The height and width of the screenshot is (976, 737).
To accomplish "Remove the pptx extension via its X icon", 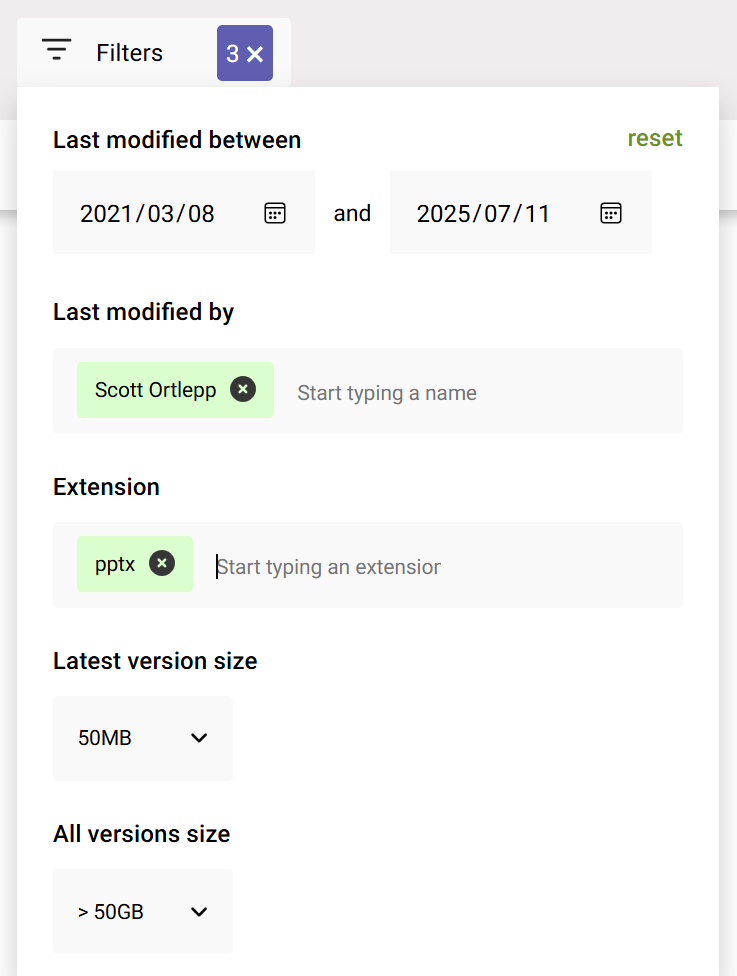I will 162,563.
